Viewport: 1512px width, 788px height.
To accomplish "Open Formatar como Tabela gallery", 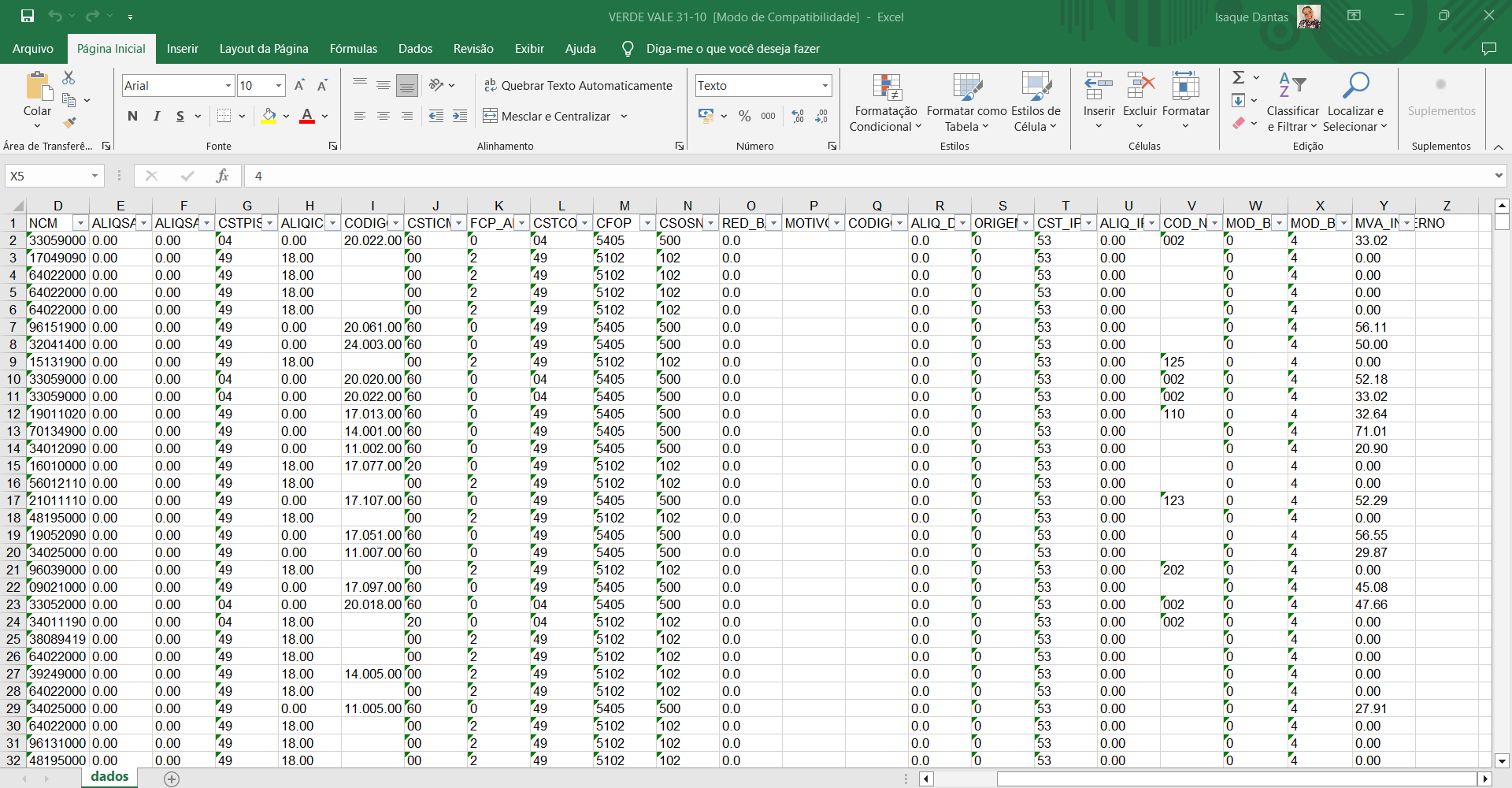I will click(967, 102).
